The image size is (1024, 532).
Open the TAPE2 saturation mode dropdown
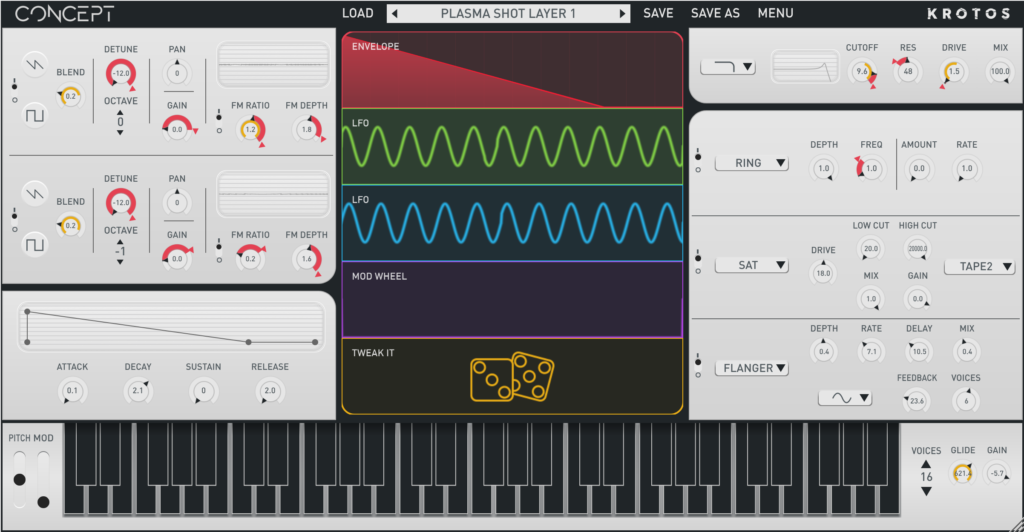click(x=979, y=267)
